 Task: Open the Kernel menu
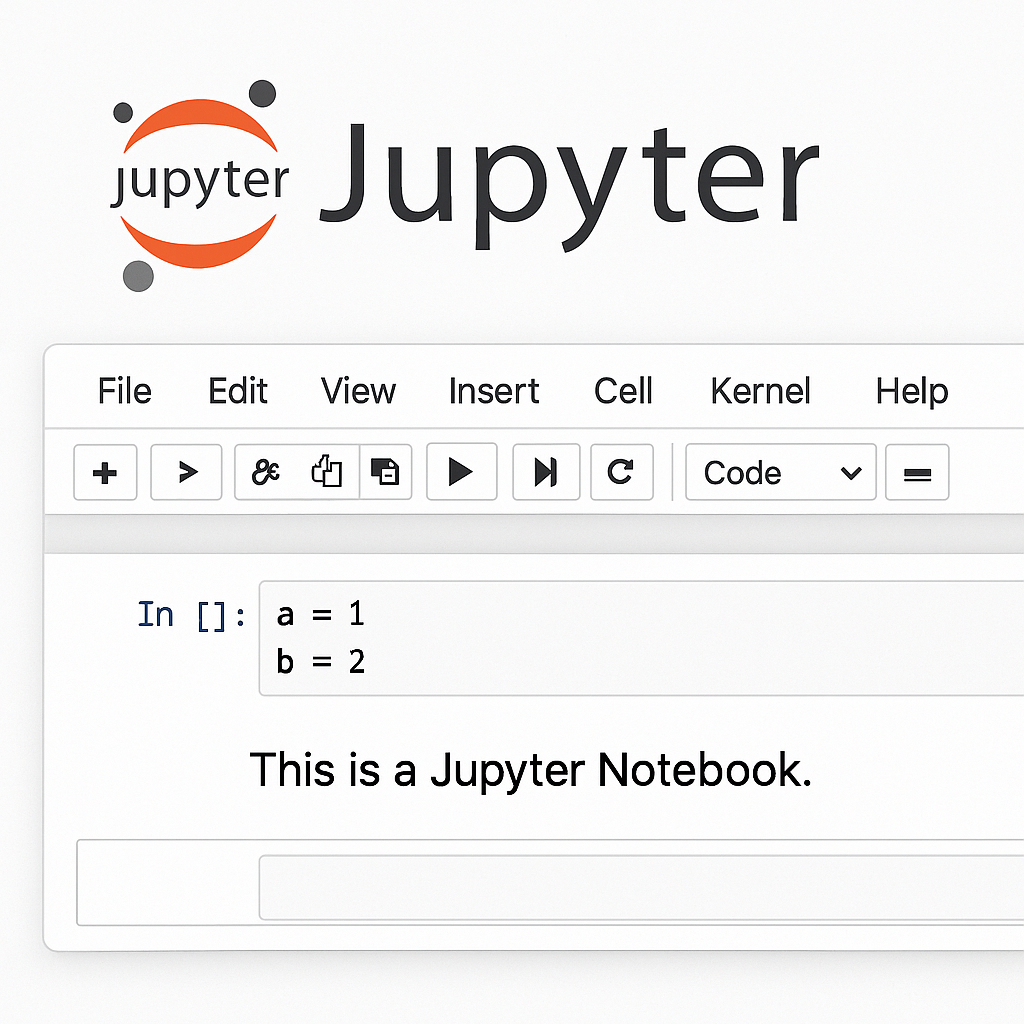(760, 391)
